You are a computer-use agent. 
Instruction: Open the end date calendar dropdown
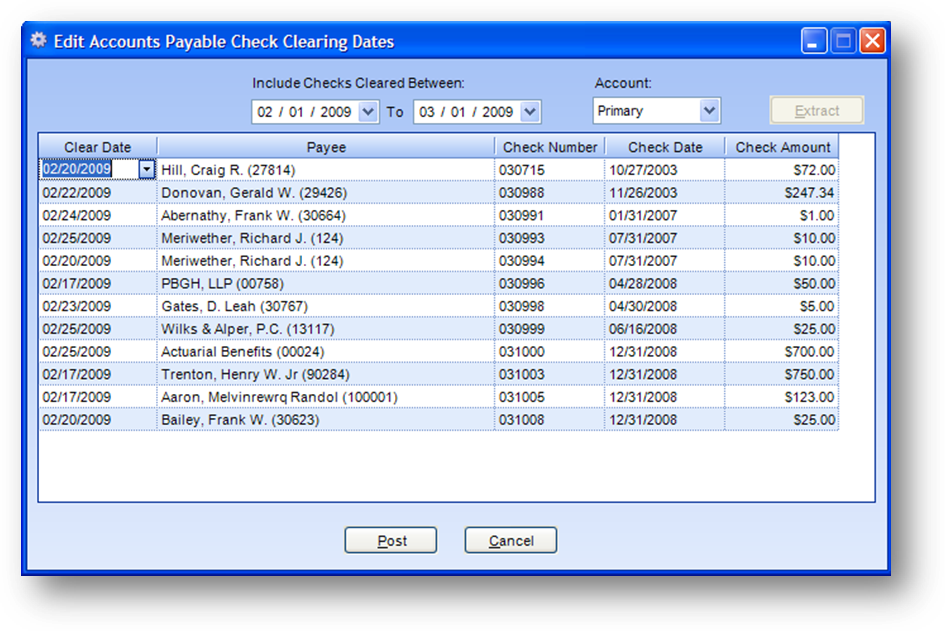(530, 112)
